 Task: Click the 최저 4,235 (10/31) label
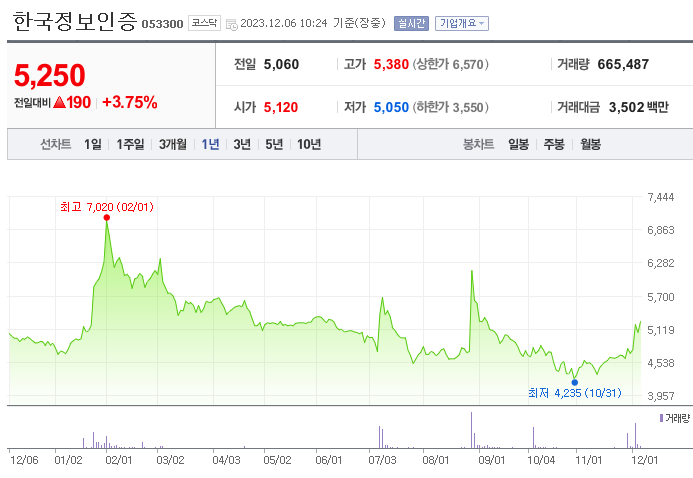tap(575, 393)
